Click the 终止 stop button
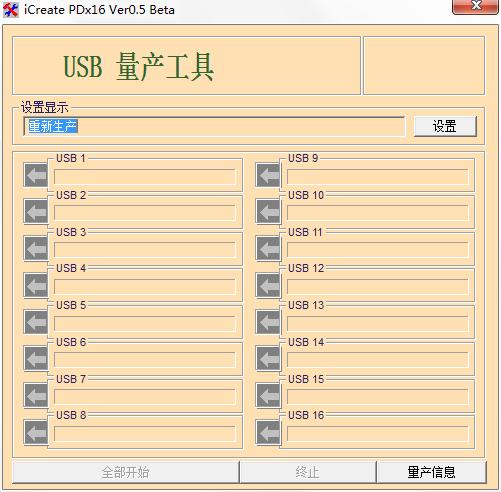 point(308,472)
